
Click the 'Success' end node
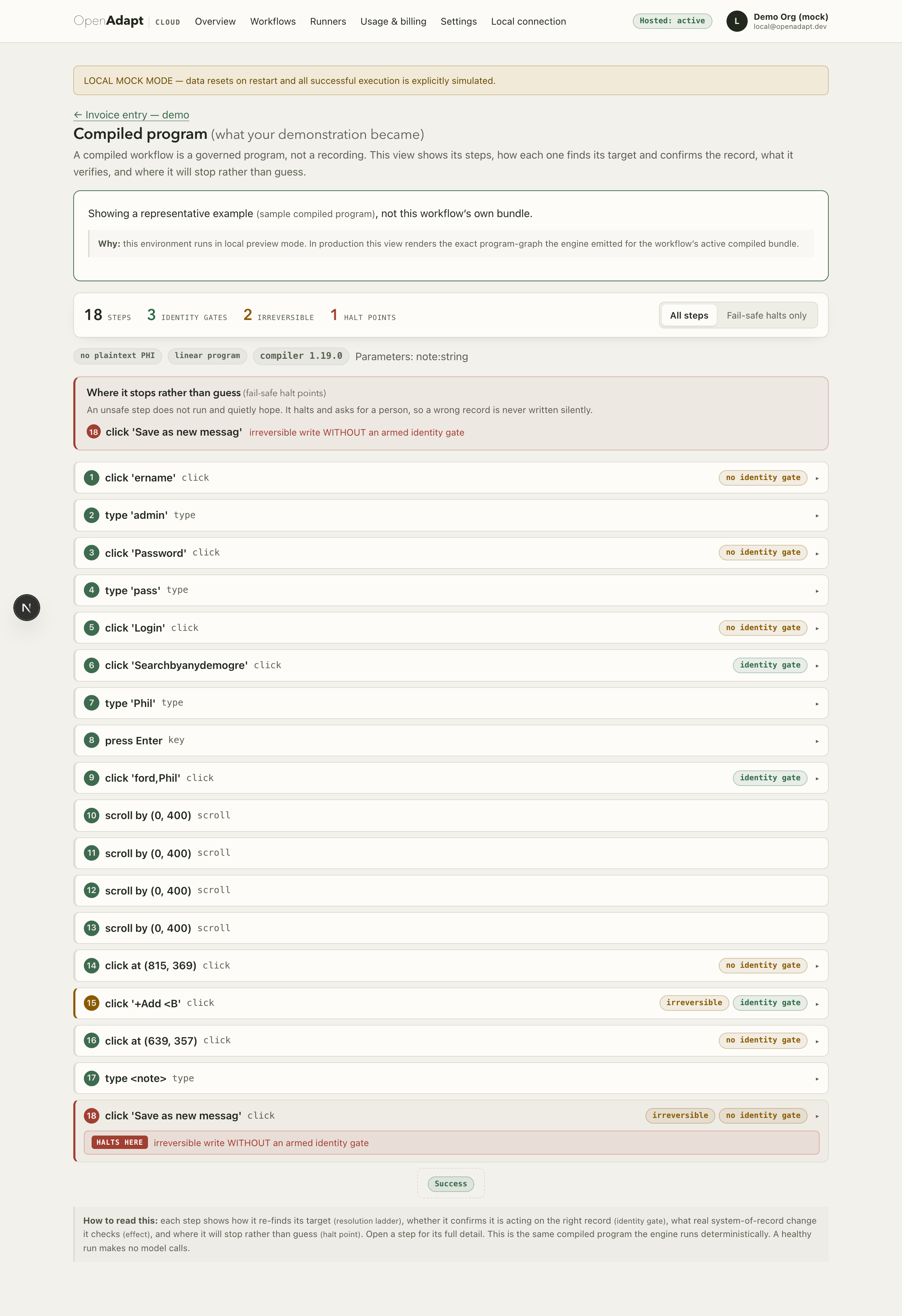[451, 1183]
